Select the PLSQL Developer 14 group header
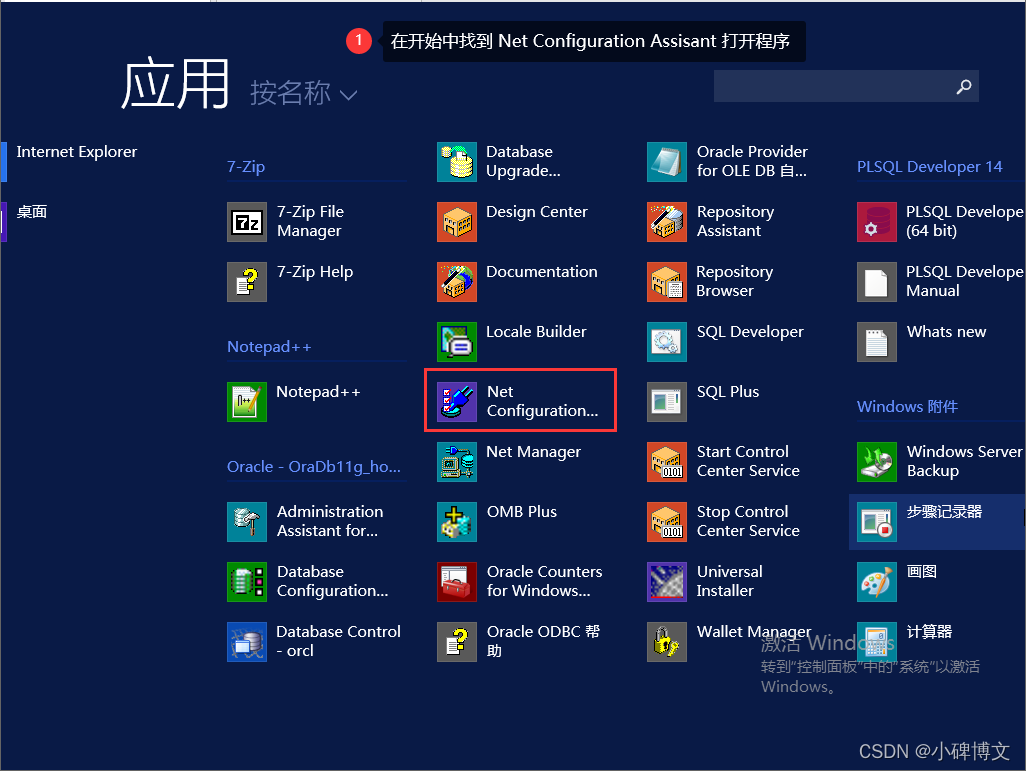 point(929,167)
